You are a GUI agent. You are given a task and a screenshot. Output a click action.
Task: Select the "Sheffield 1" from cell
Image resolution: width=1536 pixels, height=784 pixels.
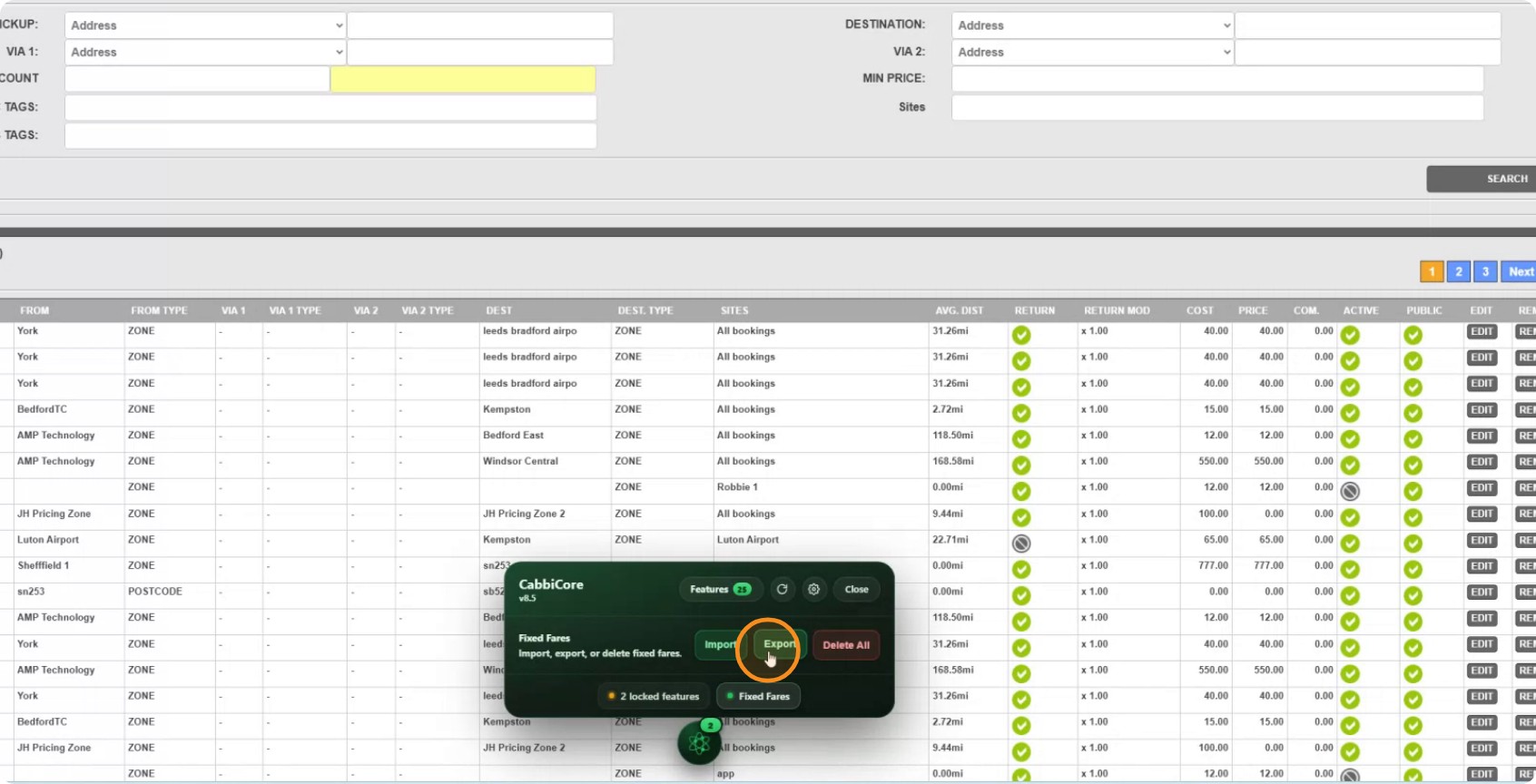tap(43, 565)
